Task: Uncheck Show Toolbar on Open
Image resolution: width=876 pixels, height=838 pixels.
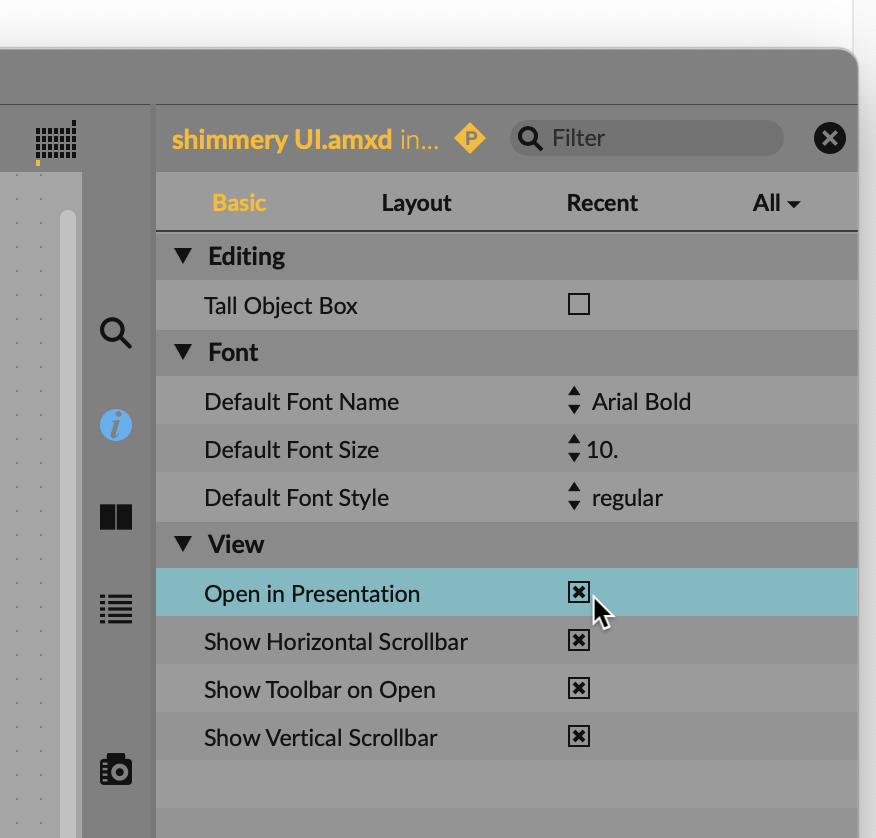Action: point(578,688)
